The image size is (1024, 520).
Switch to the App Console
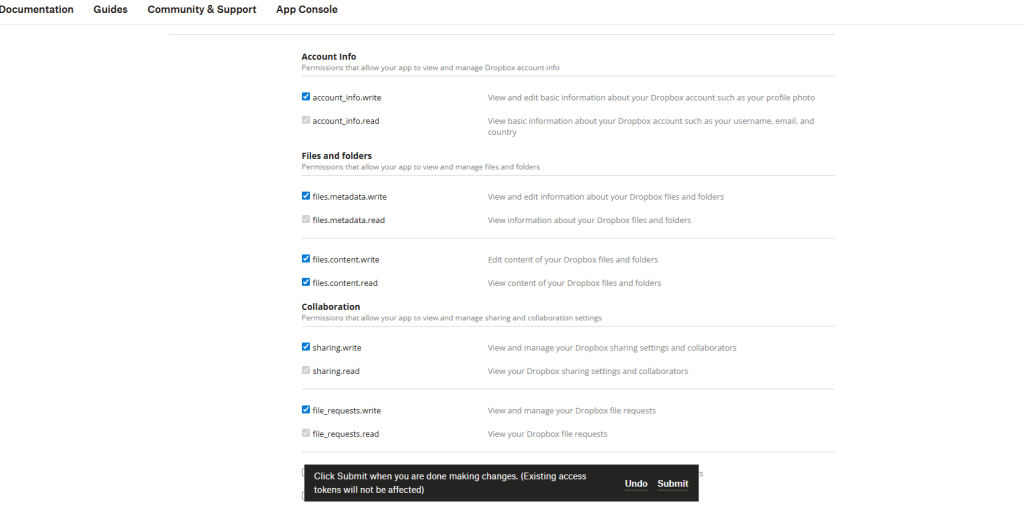point(306,10)
